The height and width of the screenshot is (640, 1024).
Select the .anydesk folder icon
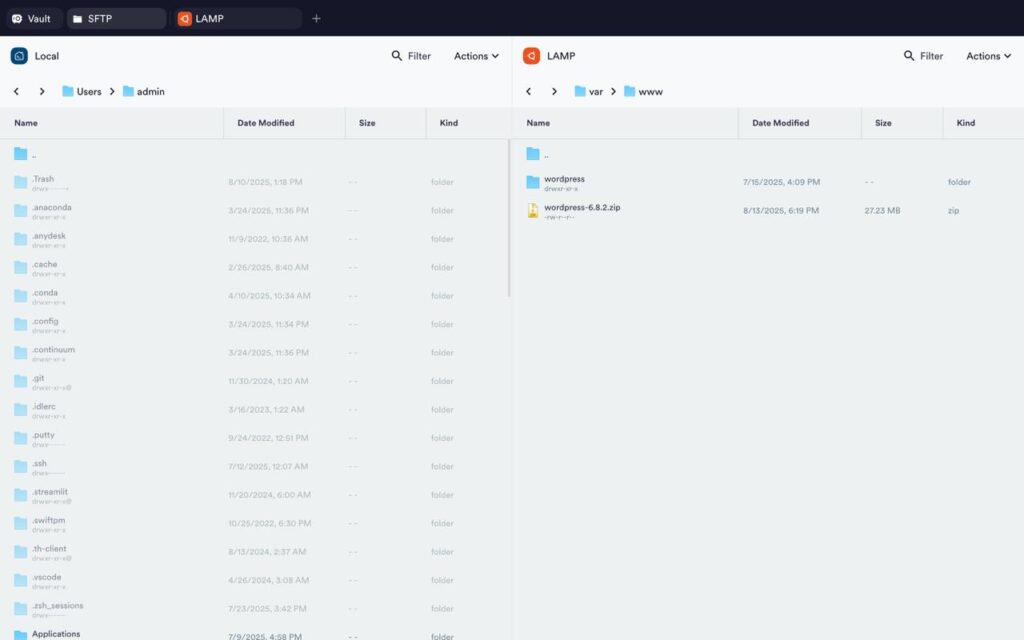click(21, 239)
